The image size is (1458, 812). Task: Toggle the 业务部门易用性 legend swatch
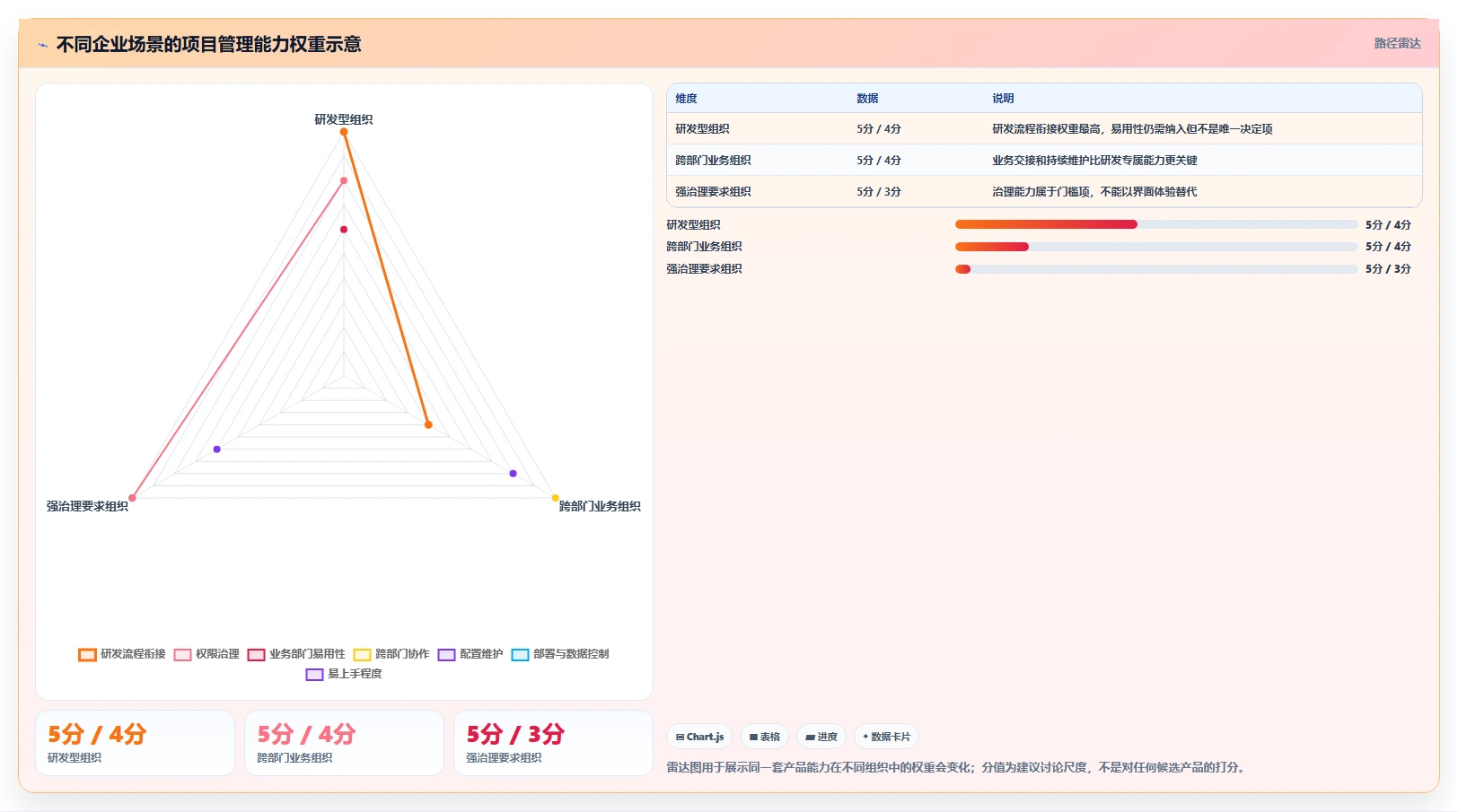(x=256, y=654)
